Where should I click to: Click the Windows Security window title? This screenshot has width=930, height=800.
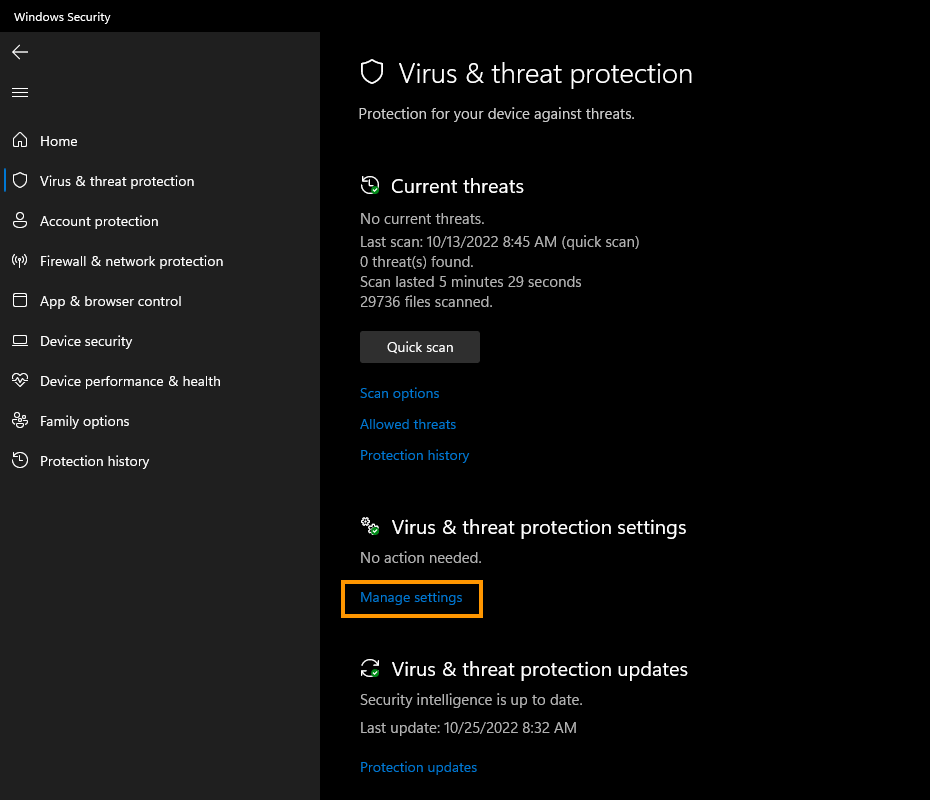coord(62,17)
